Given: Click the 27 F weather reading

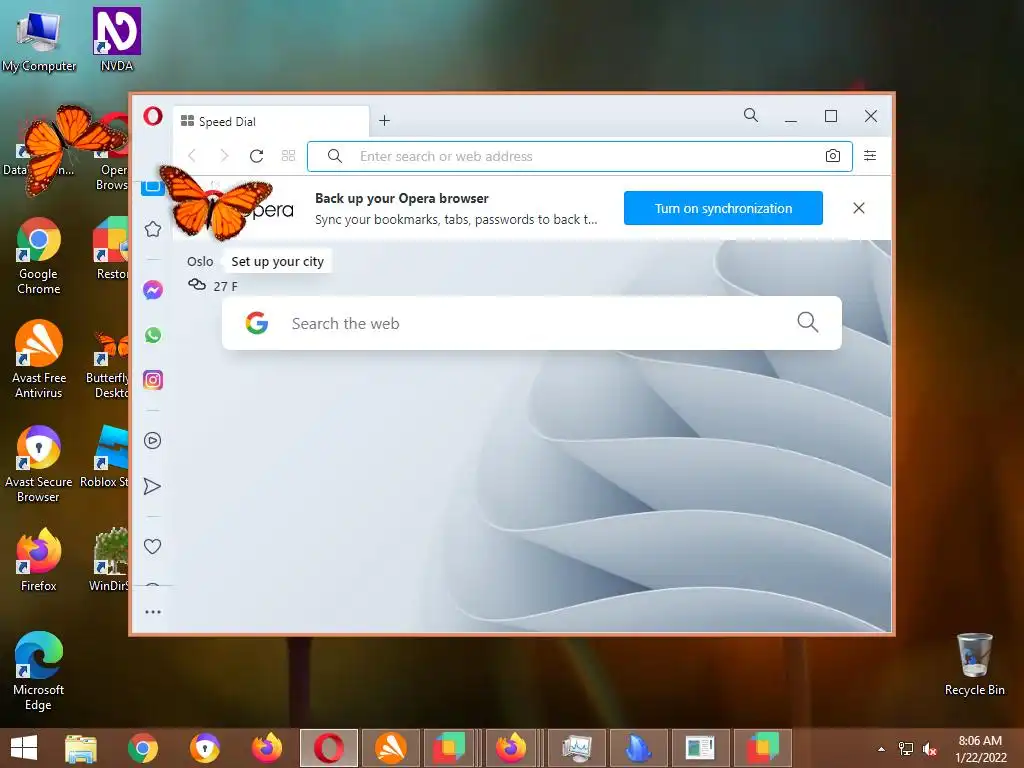Looking at the screenshot, I should [x=225, y=286].
